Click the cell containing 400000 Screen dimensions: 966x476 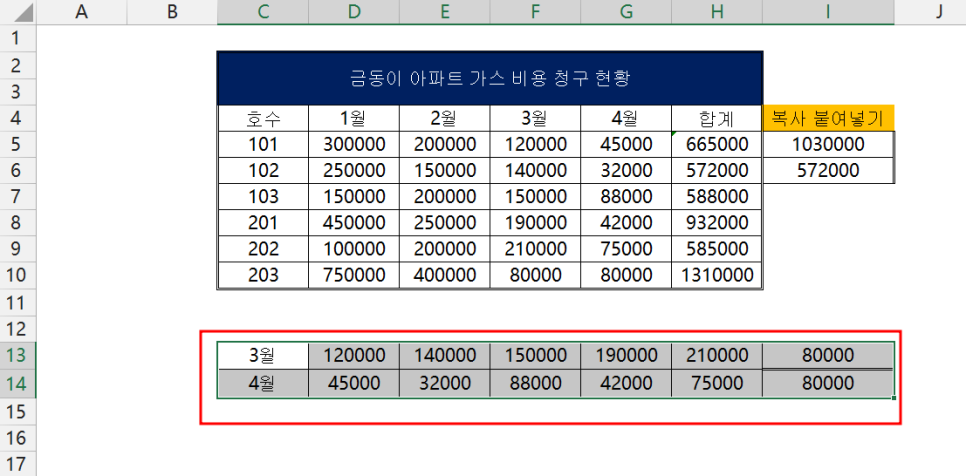[x=445, y=275]
